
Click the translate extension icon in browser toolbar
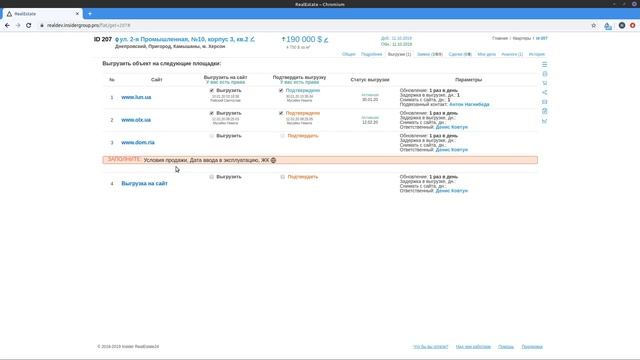[608, 26]
